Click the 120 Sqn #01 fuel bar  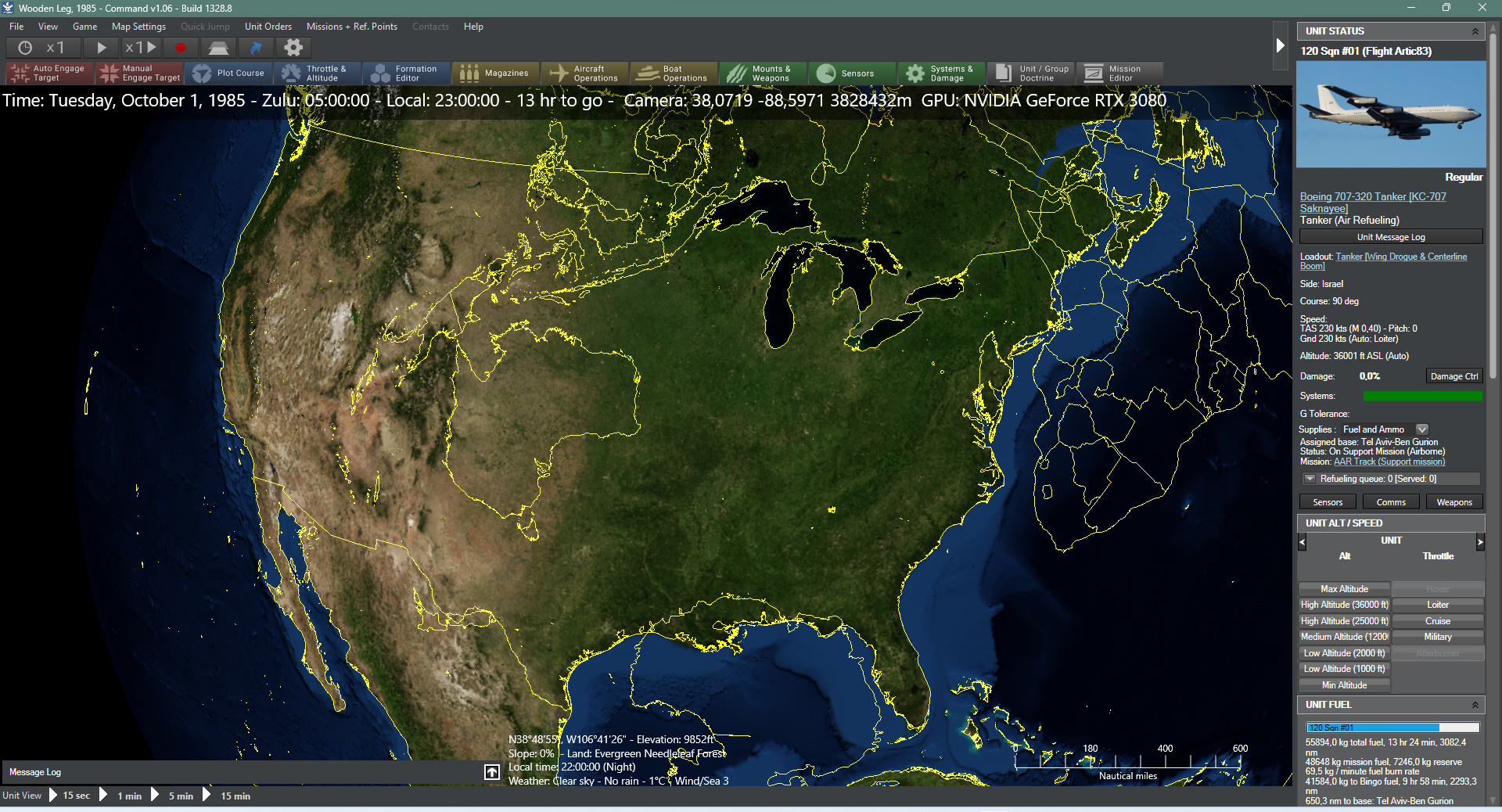[x=1392, y=728]
